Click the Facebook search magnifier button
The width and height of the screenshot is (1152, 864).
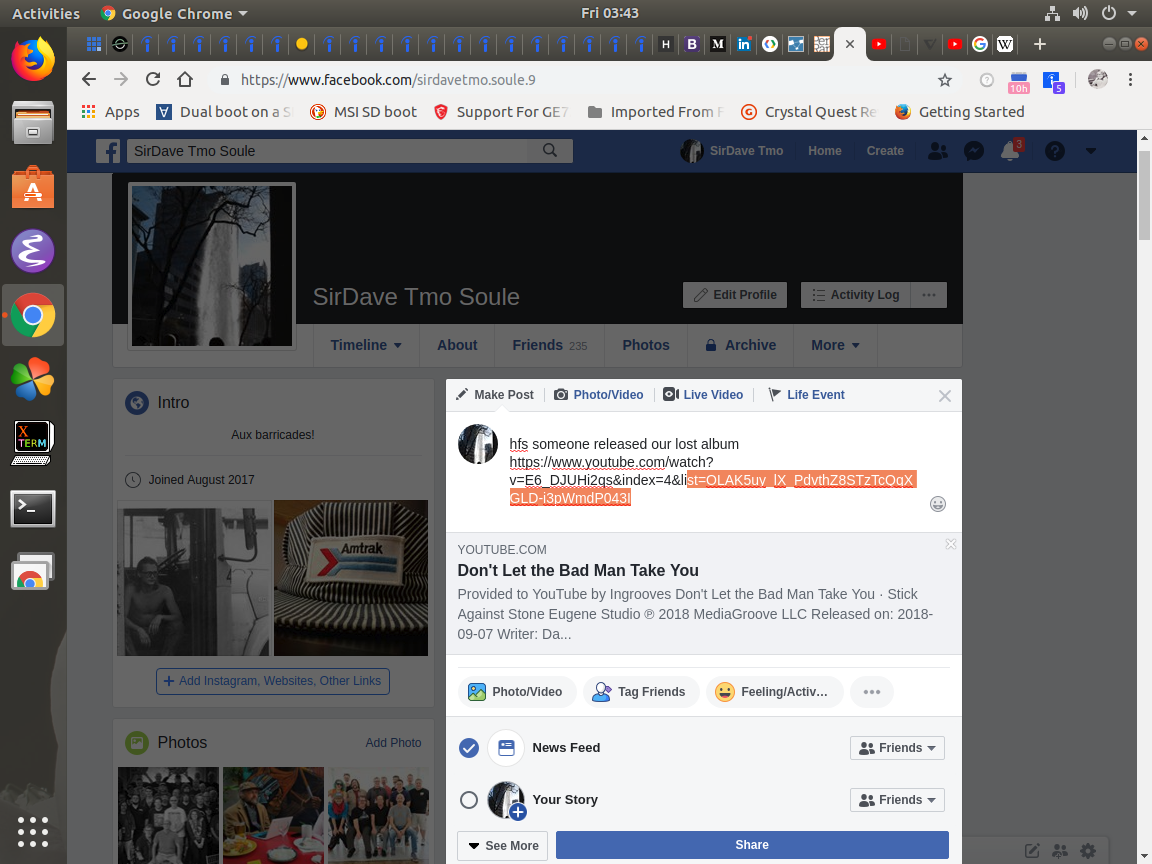click(549, 151)
